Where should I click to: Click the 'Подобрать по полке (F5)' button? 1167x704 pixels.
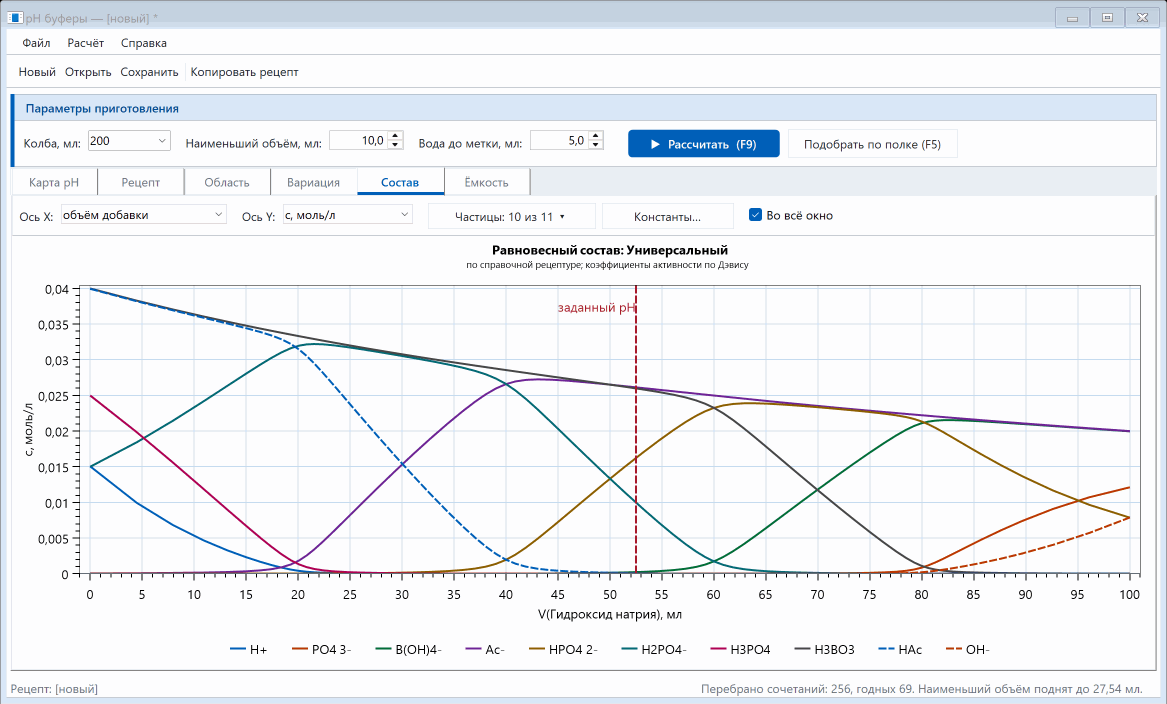(x=872, y=144)
